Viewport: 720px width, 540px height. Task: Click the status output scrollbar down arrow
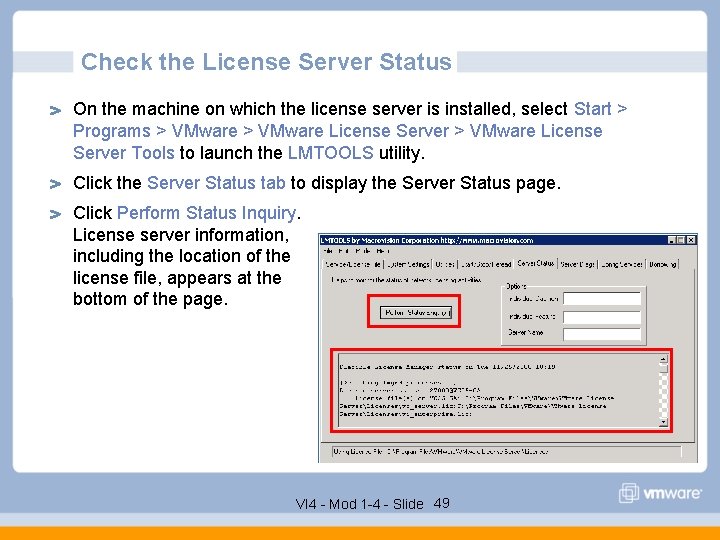(x=663, y=422)
